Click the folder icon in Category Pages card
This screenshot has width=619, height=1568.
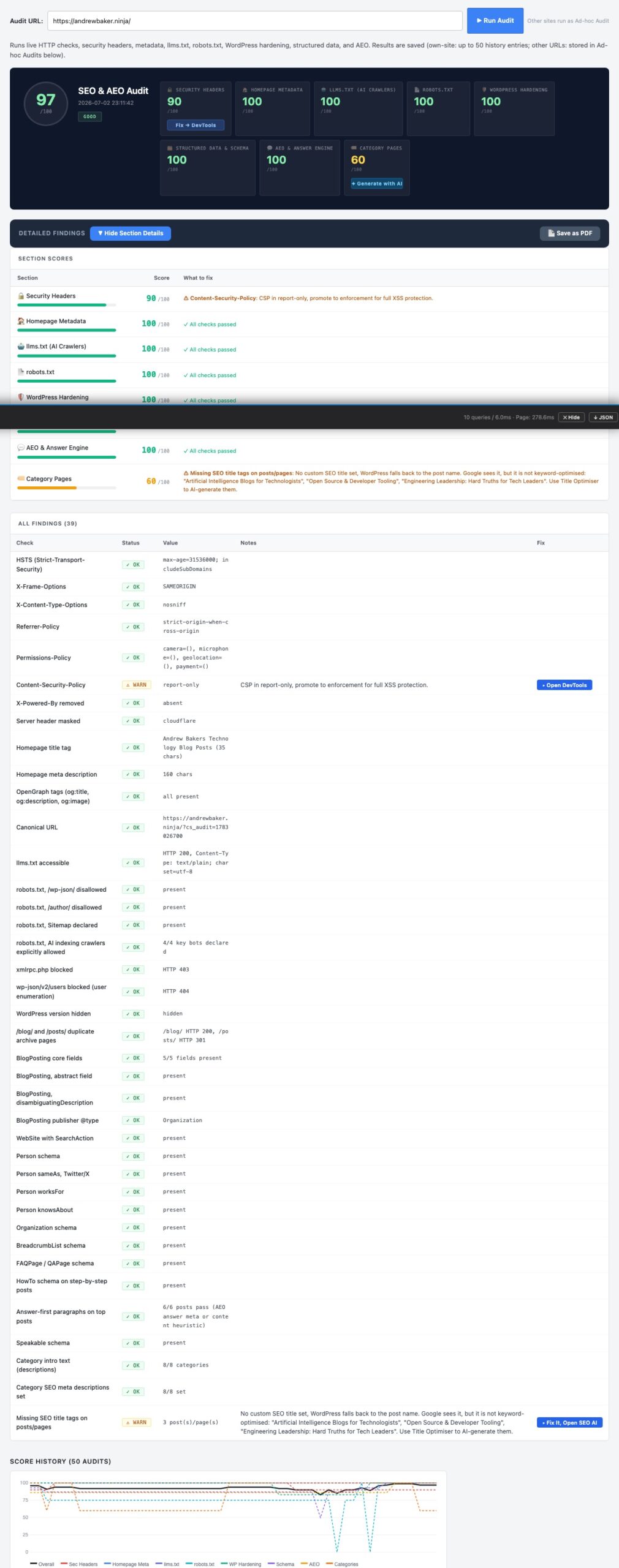coord(354,148)
